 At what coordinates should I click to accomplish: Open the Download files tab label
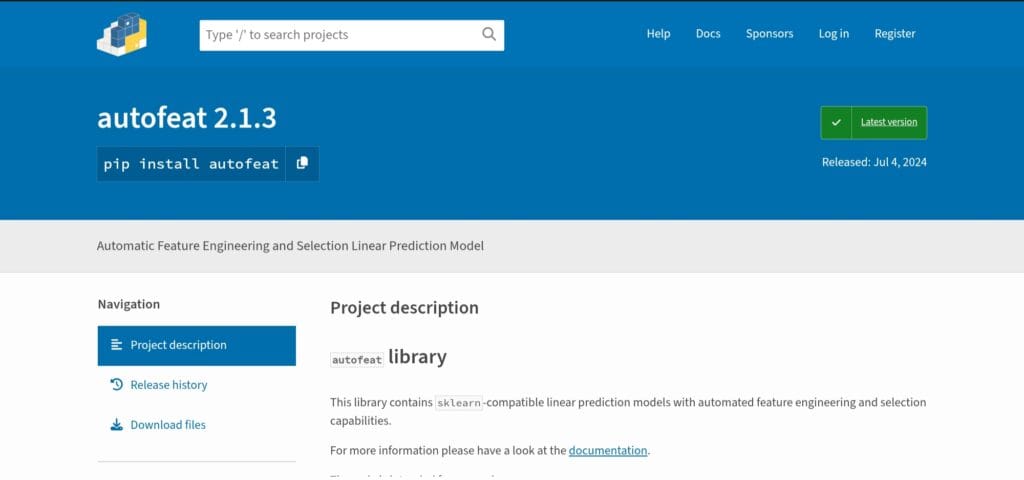pyautogui.click(x=168, y=425)
